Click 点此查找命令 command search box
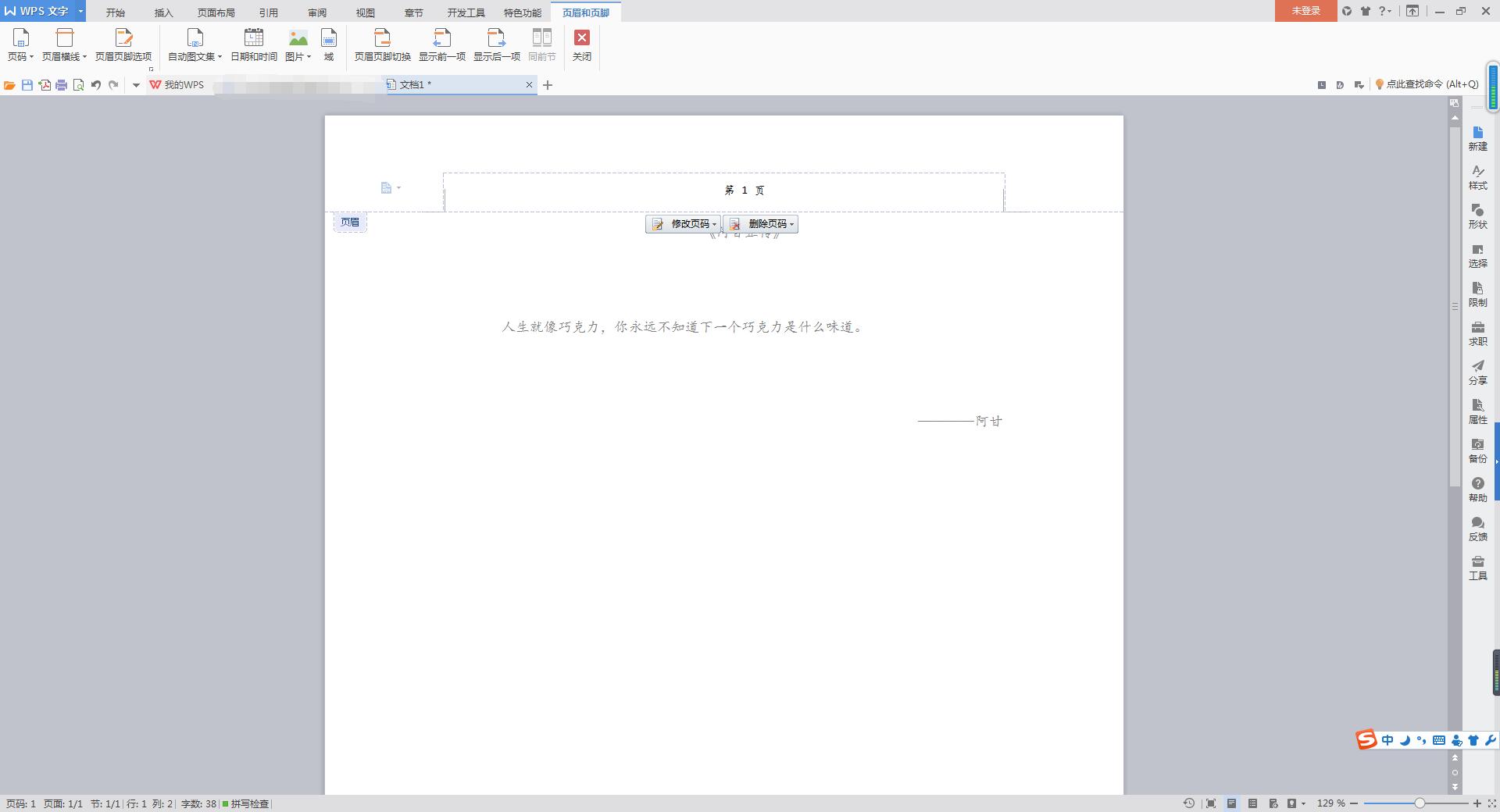Image resolution: width=1500 pixels, height=812 pixels. (x=1427, y=84)
